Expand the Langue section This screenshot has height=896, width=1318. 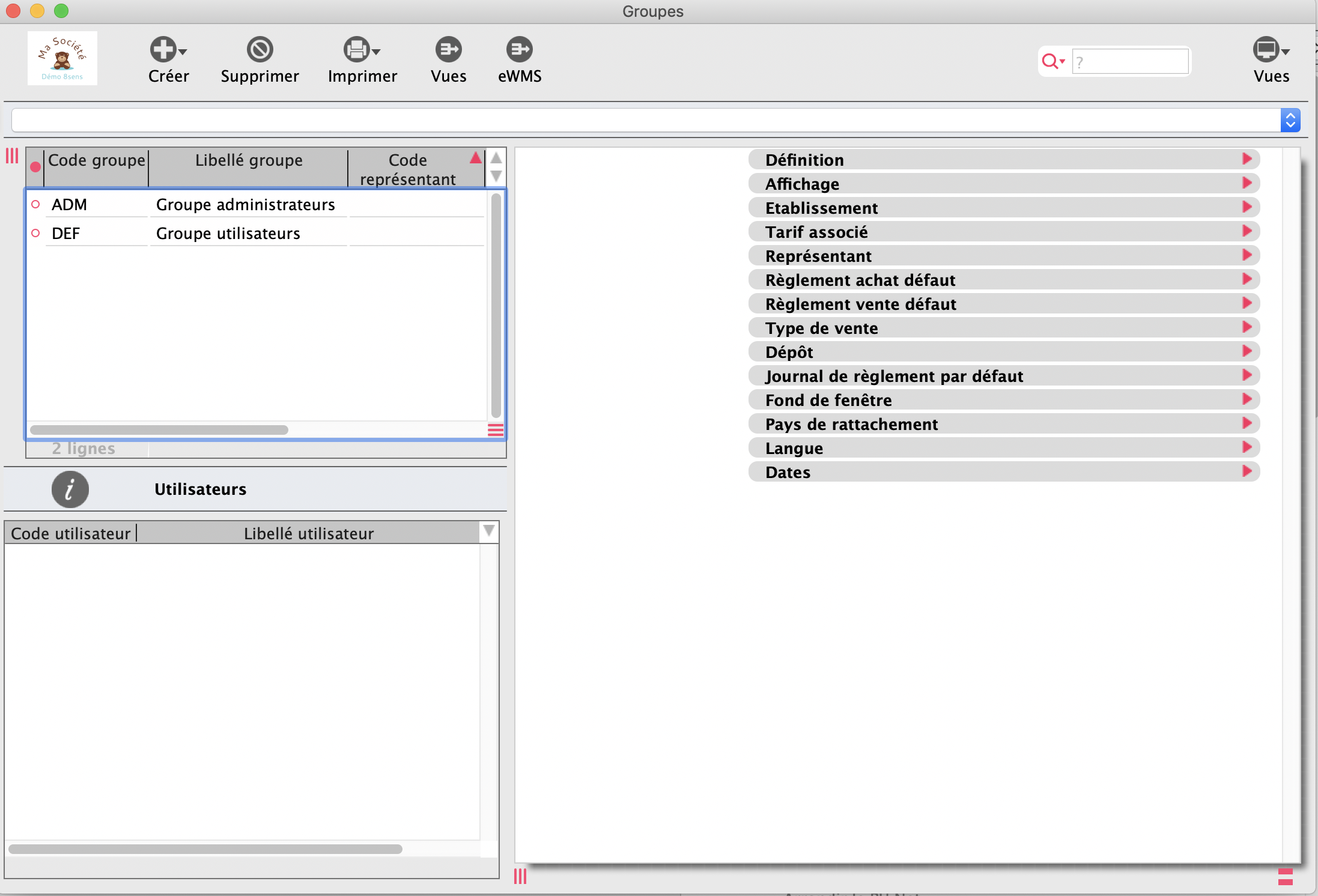(1004, 448)
